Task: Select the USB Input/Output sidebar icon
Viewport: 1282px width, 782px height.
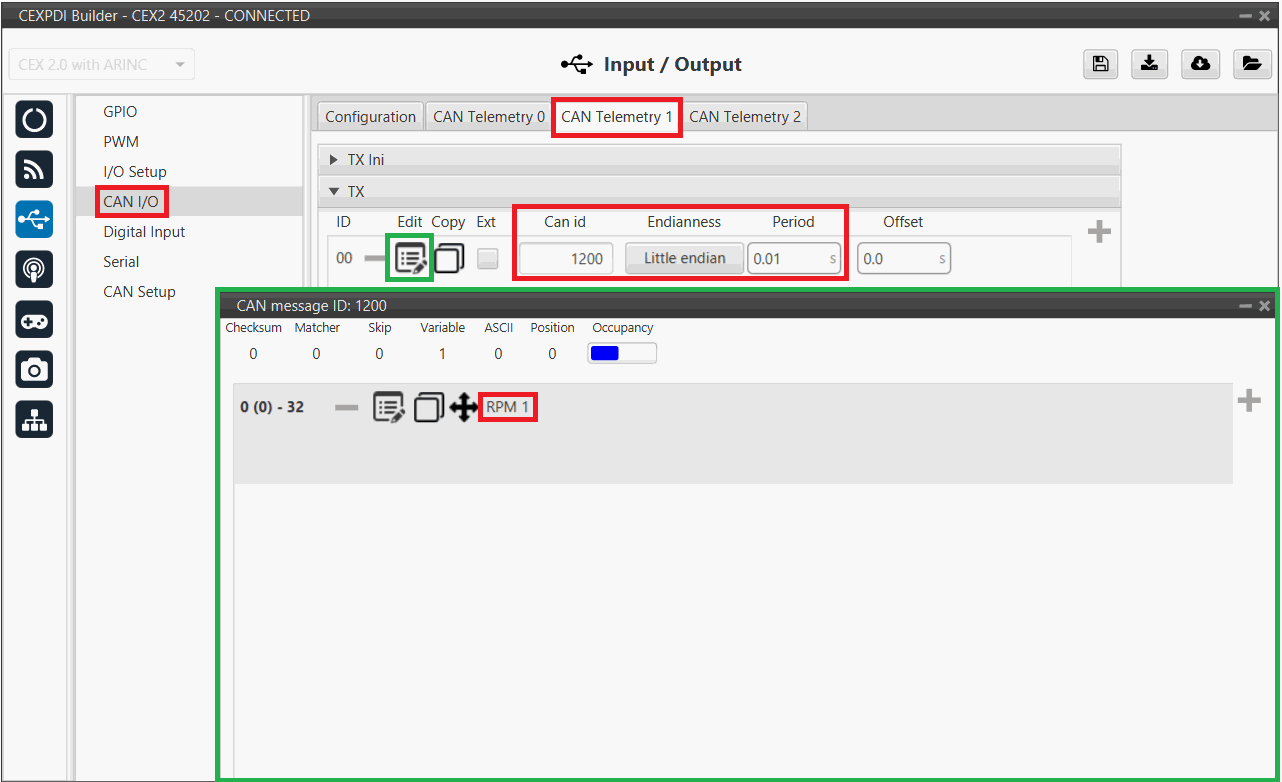Action: click(34, 219)
